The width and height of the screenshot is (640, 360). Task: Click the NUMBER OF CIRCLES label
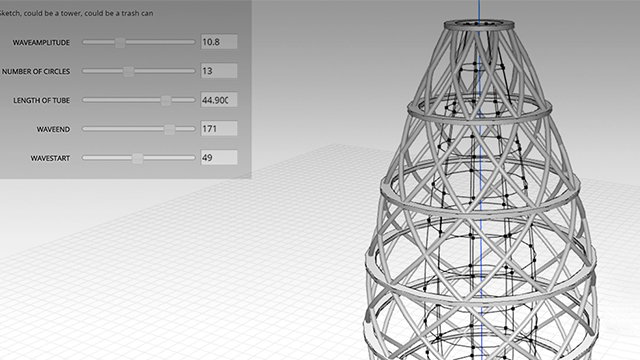click(36, 71)
